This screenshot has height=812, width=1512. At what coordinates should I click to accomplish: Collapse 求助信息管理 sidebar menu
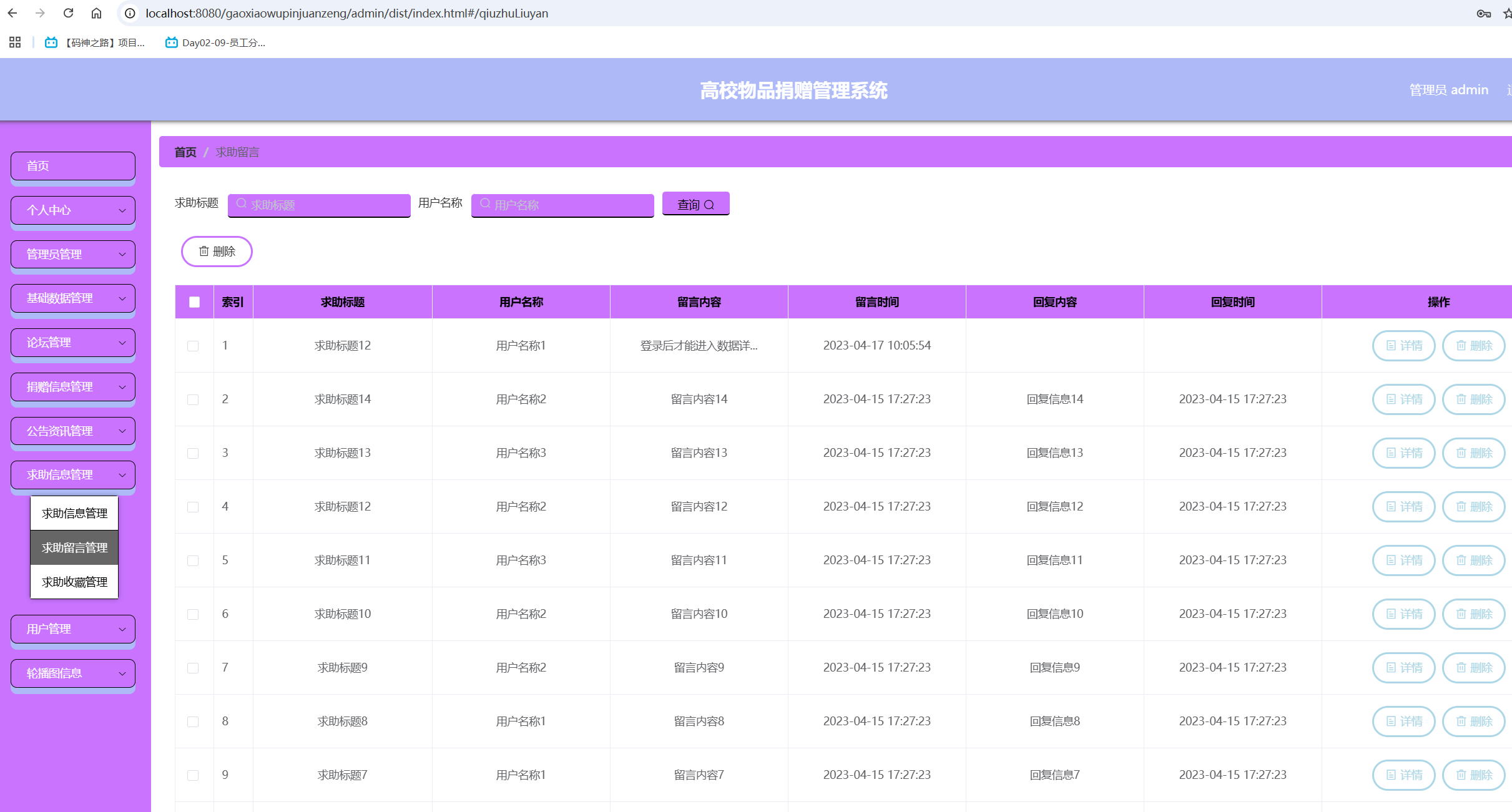click(73, 475)
